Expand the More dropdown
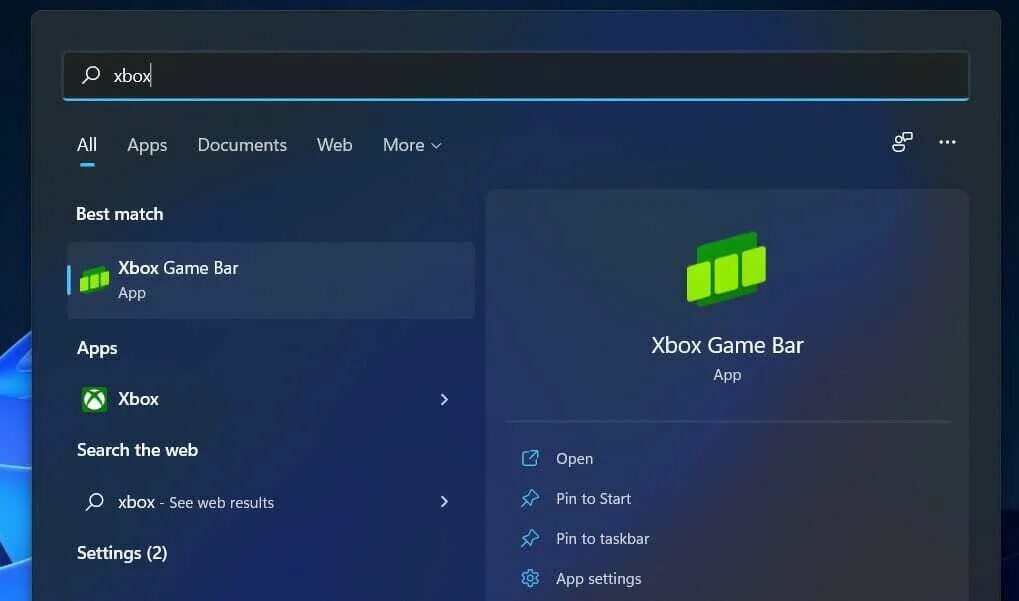 [x=412, y=145]
